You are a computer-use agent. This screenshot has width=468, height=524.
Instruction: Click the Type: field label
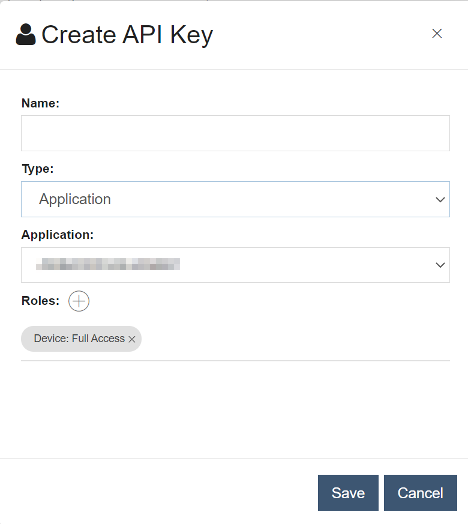coord(37,169)
